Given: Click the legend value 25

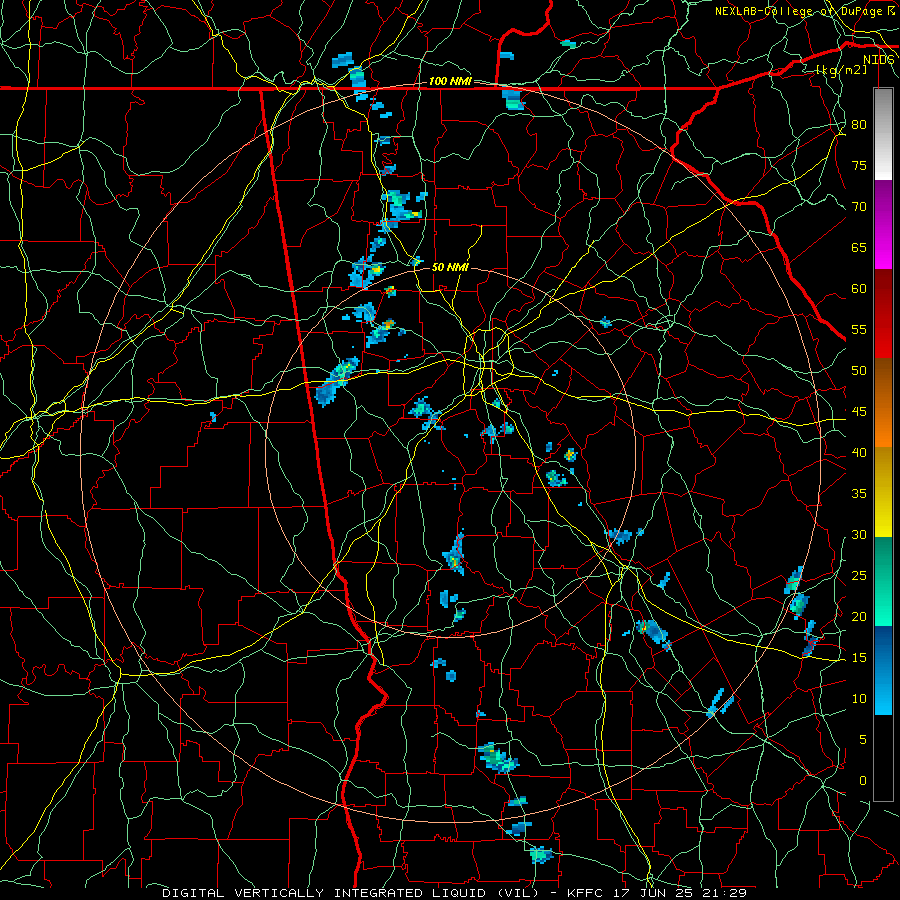Looking at the screenshot, I should pyautogui.click(x=859, y=576).
